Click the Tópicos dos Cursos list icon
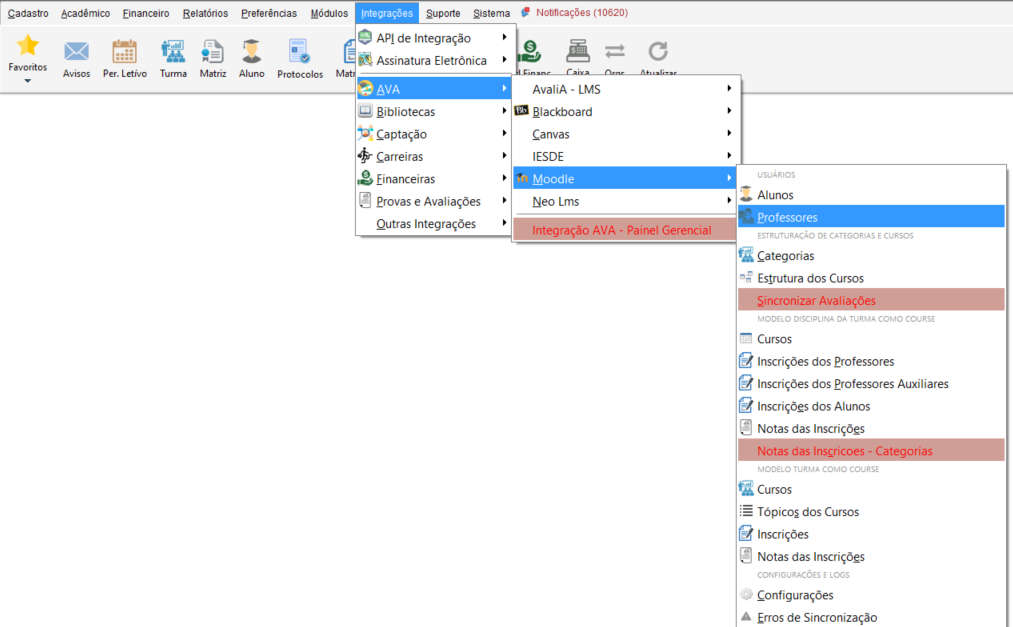The width and height of the screenshot is (1013, 627). 746,511
